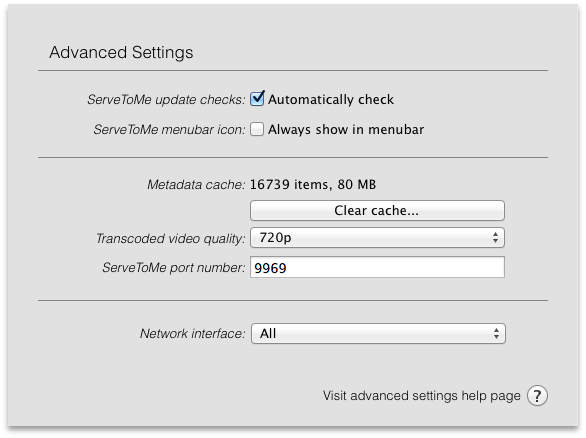586x438 pixels.
Task: Click the 'Metadata cache:' label
Action: (196, 185)
